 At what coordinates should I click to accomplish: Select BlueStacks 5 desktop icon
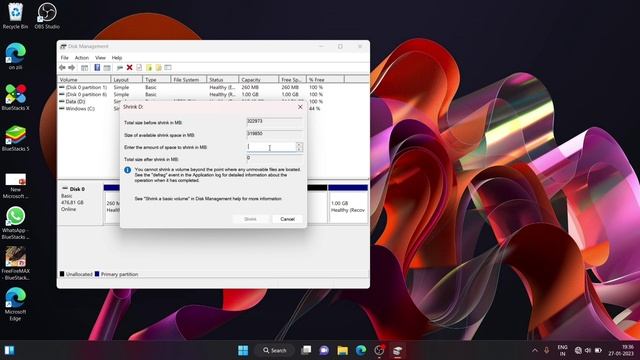[16, 138]
